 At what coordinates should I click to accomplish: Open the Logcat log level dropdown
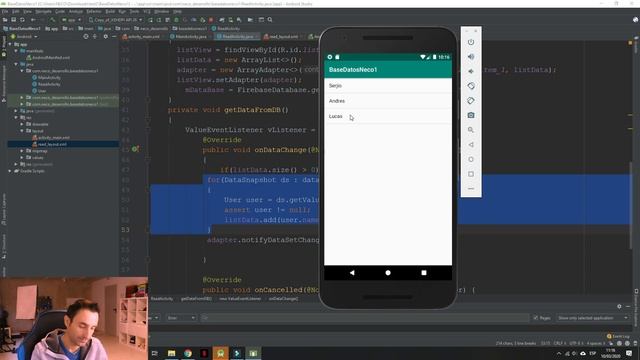point(181,318)
